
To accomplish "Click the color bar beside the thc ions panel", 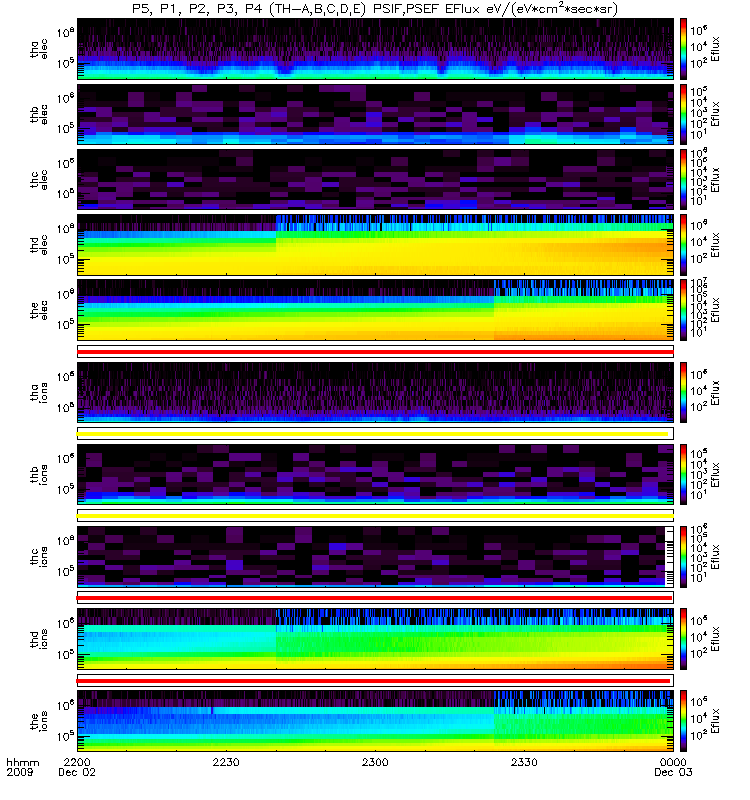I will [683, 557].
